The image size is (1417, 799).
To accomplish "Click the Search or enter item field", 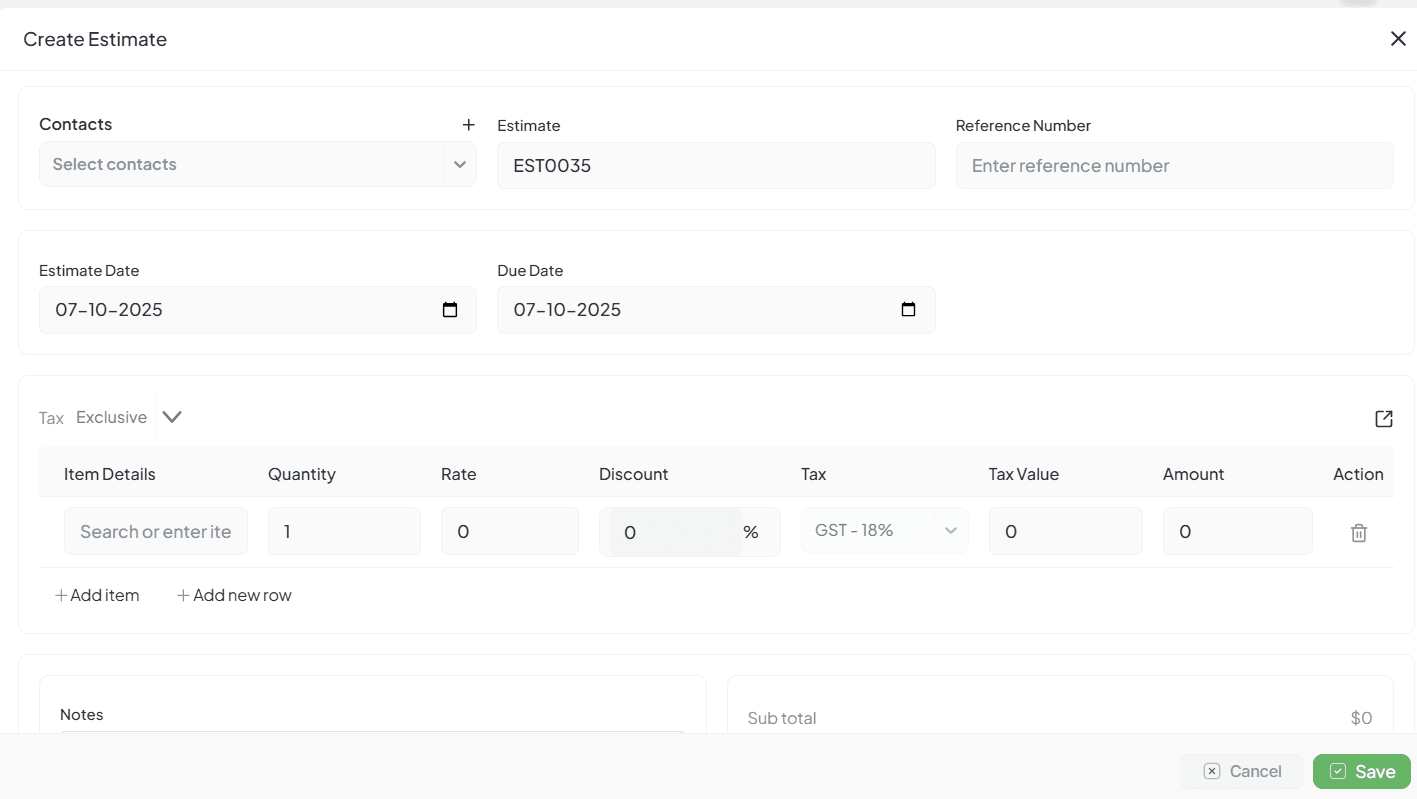I will click(x=156, y=532).
